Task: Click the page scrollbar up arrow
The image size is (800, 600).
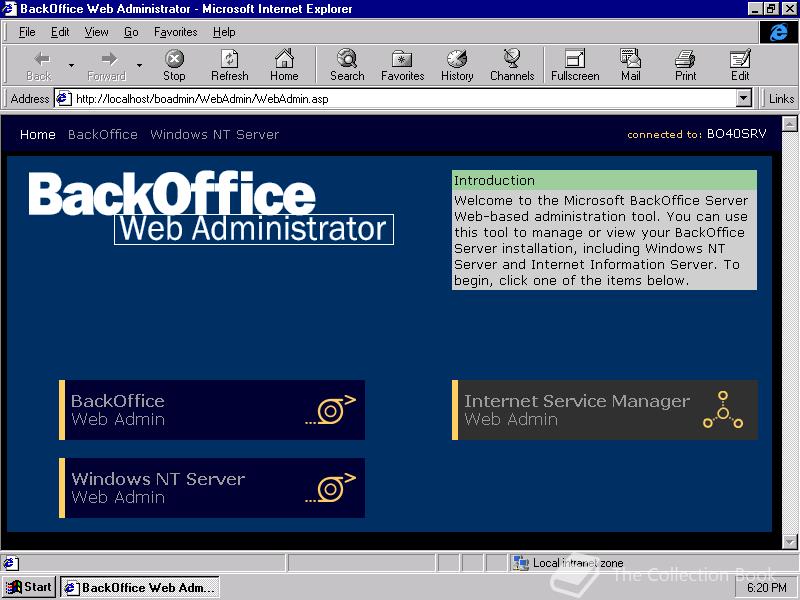Action: (789, 123)
